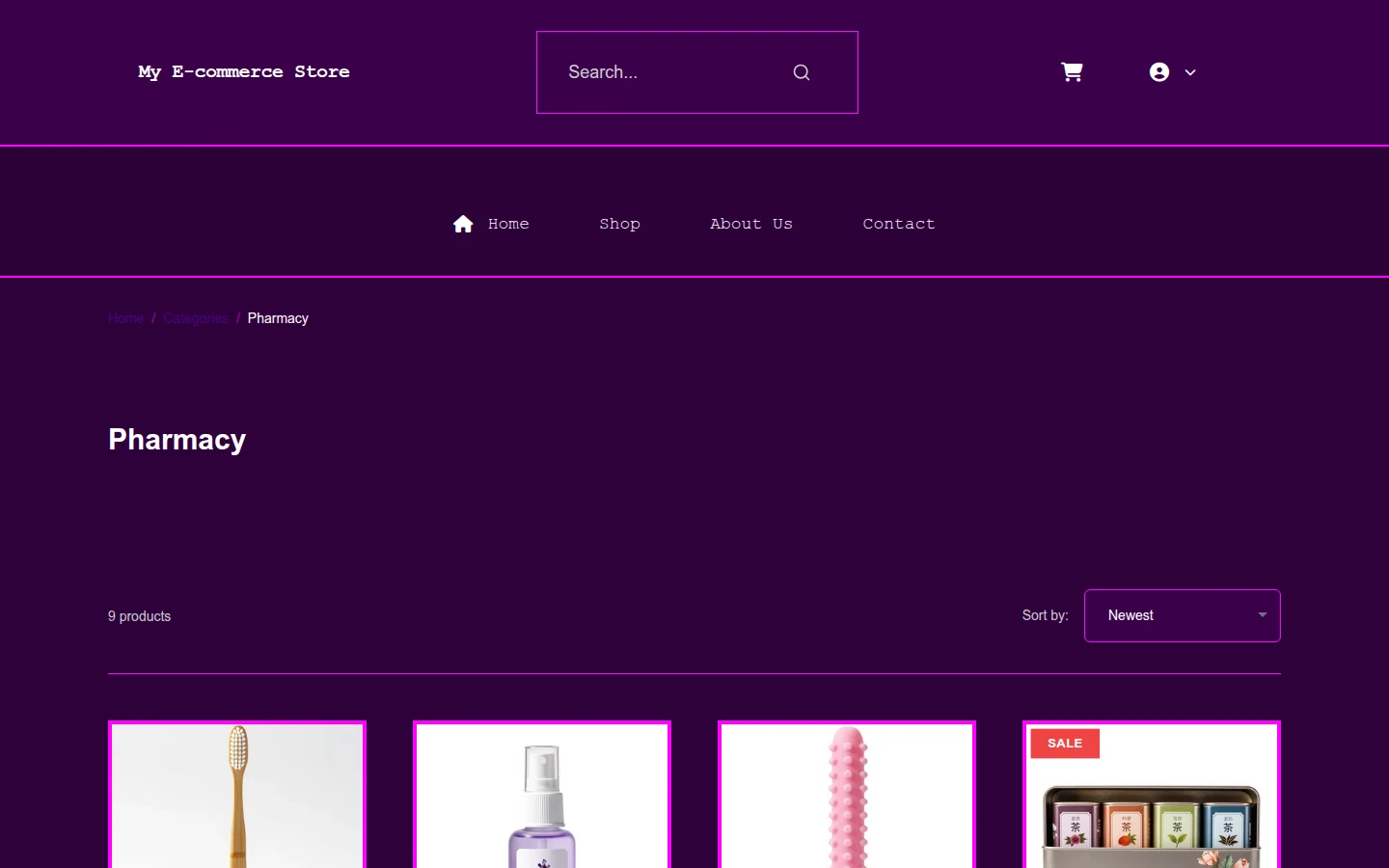Open the pink textured product

click(847, 795)
